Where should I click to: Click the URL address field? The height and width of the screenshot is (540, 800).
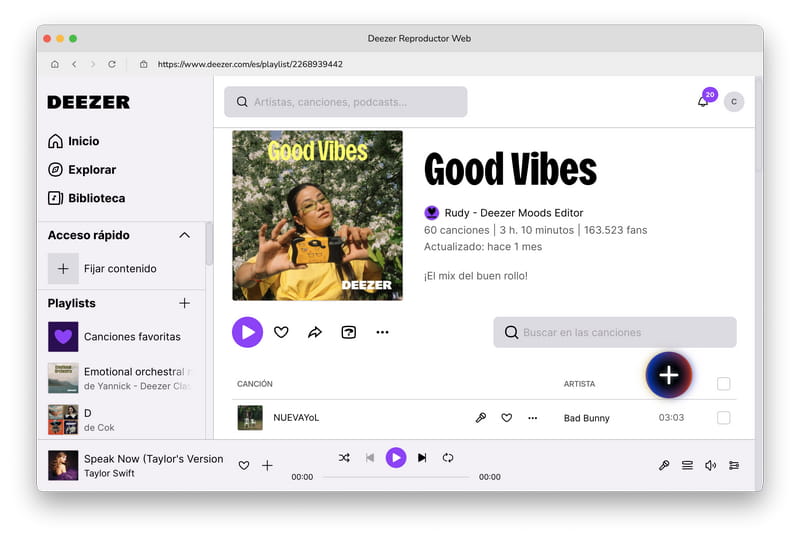(x=250, y=64)
